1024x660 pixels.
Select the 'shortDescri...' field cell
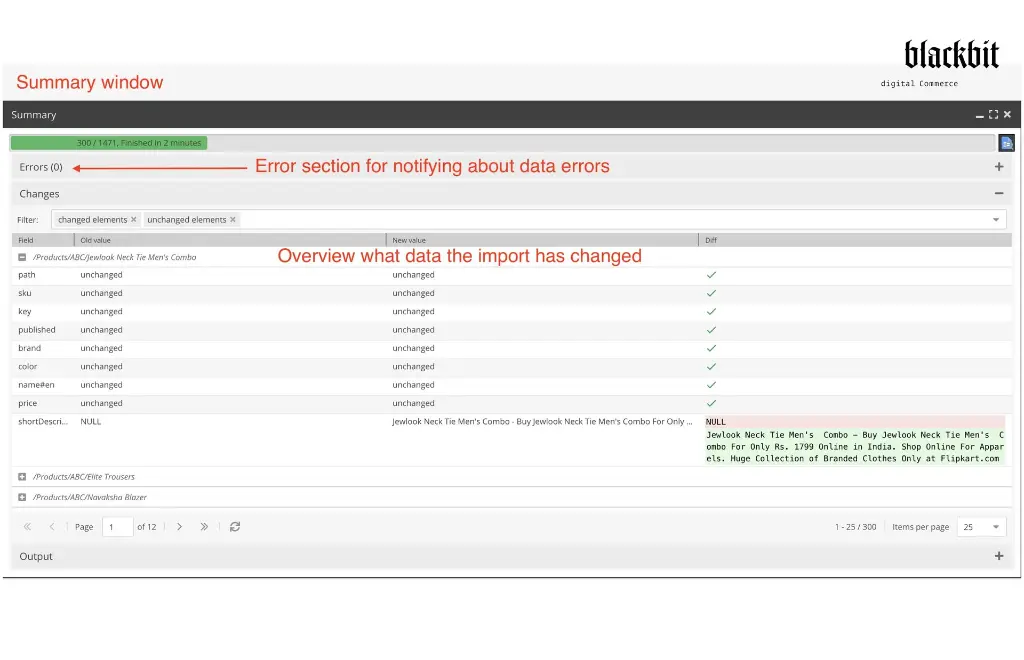(x=43, y=422)
